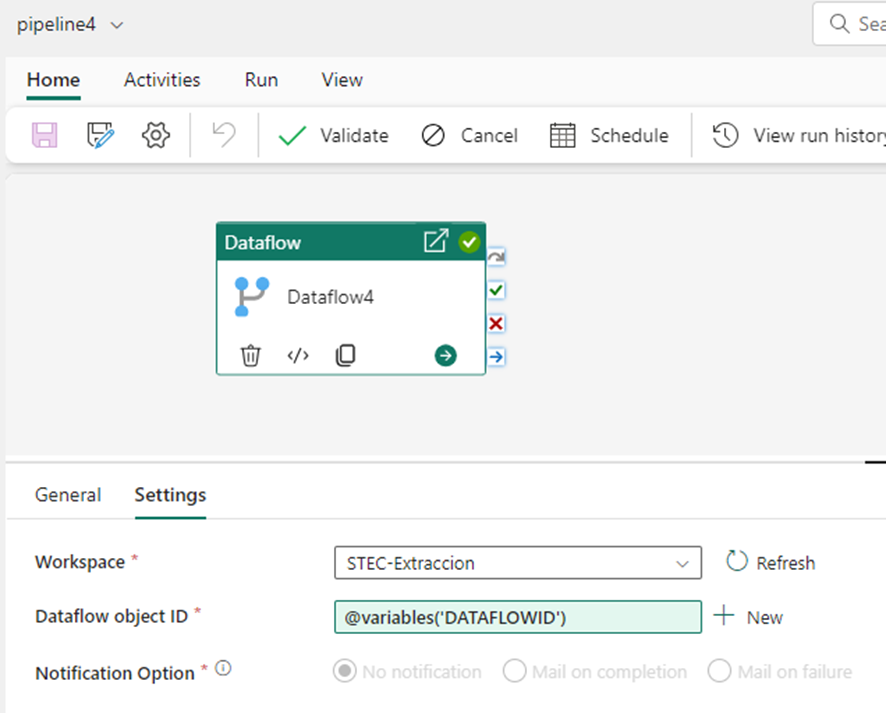886x713 pixels.
Task: Select the Dataflow activity header
Action: point(350,242)
